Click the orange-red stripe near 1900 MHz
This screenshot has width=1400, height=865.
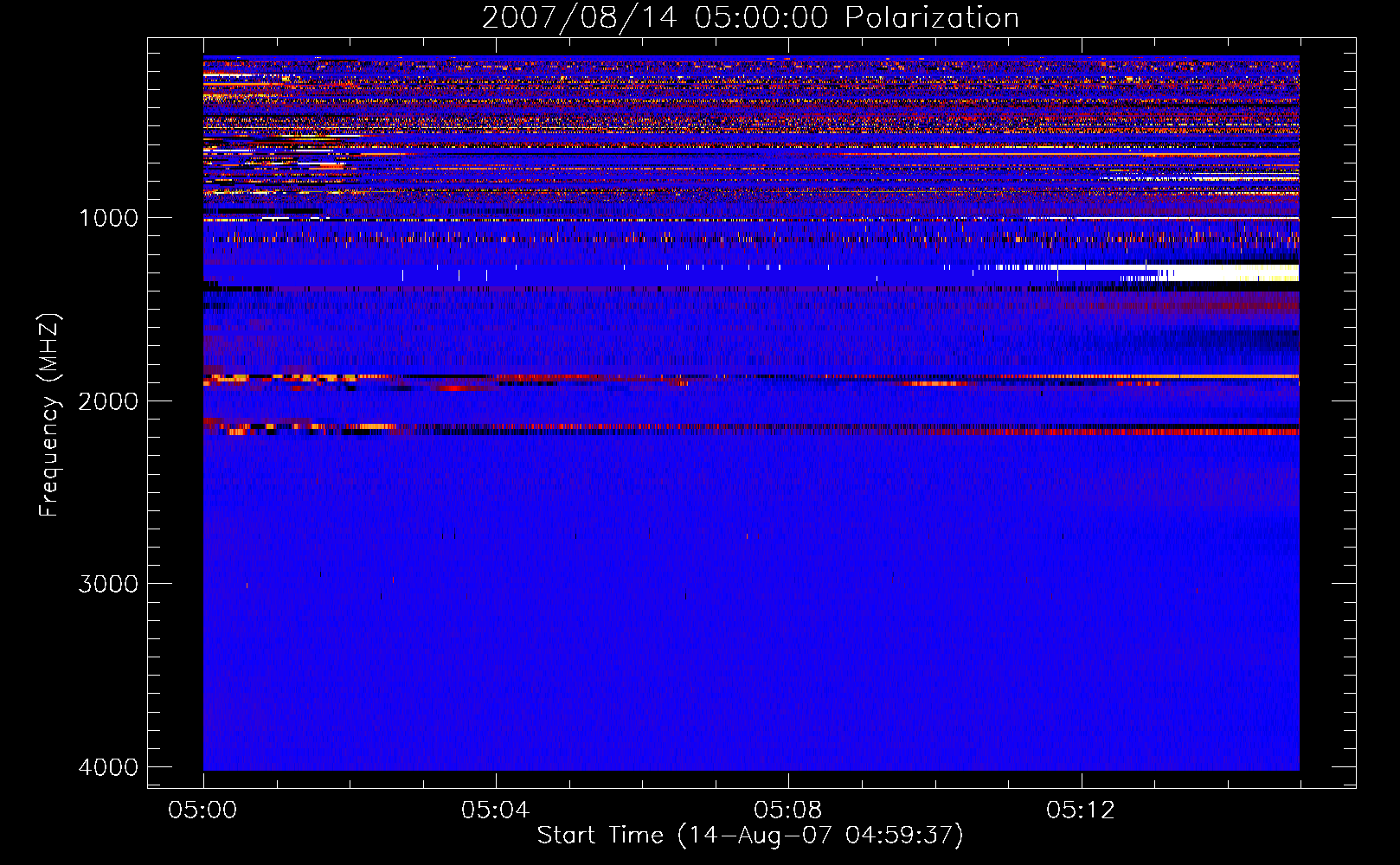click(x=751, y=378)
